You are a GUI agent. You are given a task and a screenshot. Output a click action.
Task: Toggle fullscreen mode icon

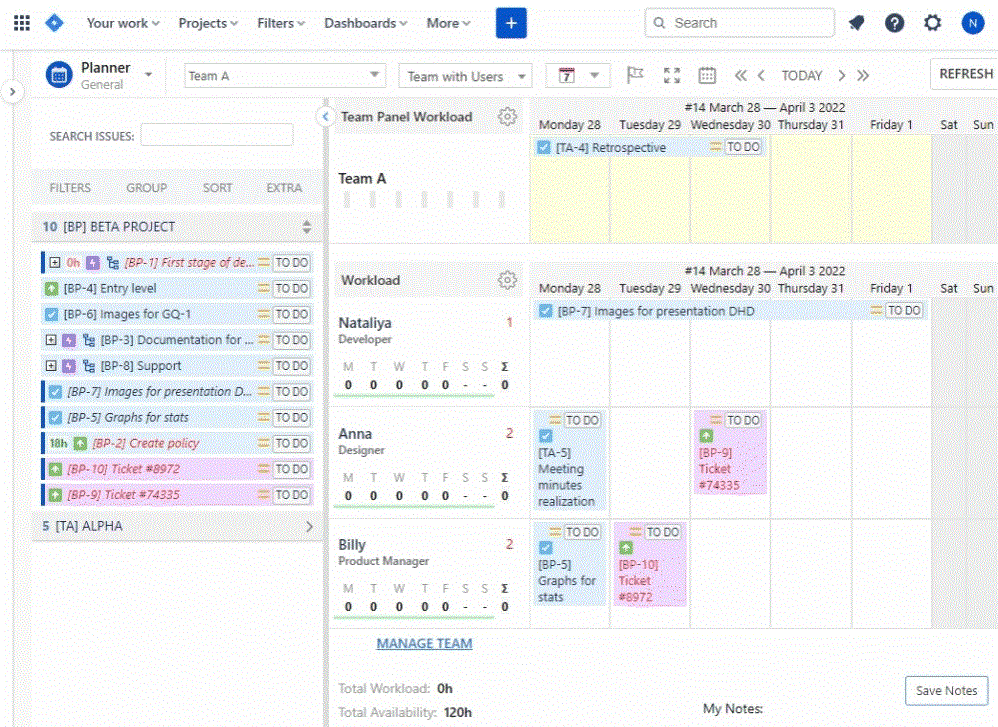tap(671, 75)
